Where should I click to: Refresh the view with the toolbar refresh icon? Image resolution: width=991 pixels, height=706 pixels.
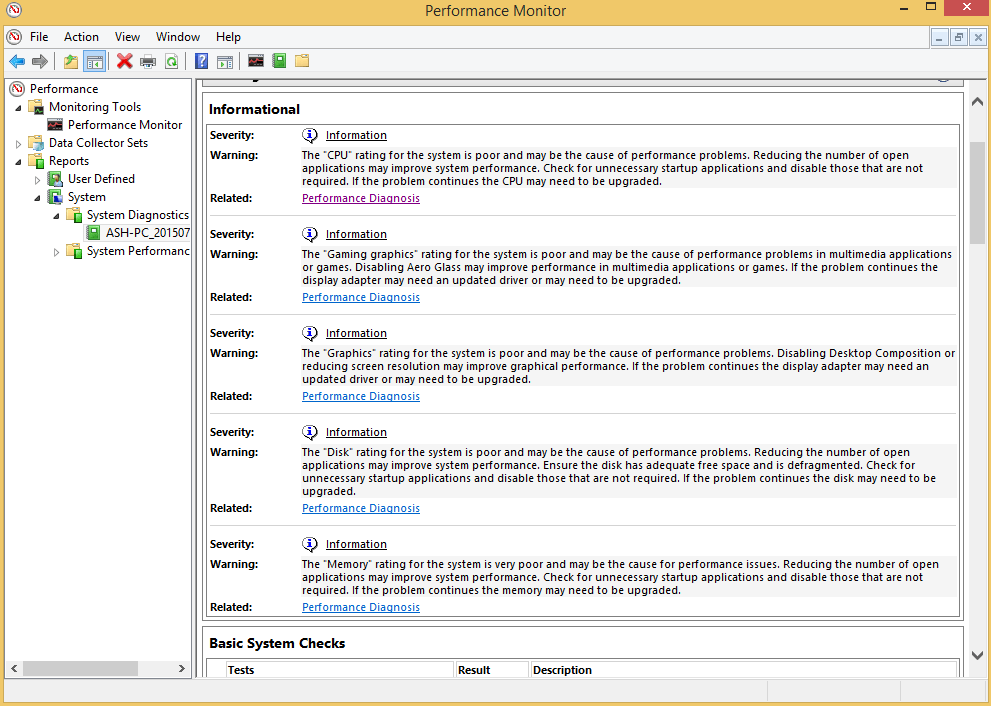click(172, 62)
